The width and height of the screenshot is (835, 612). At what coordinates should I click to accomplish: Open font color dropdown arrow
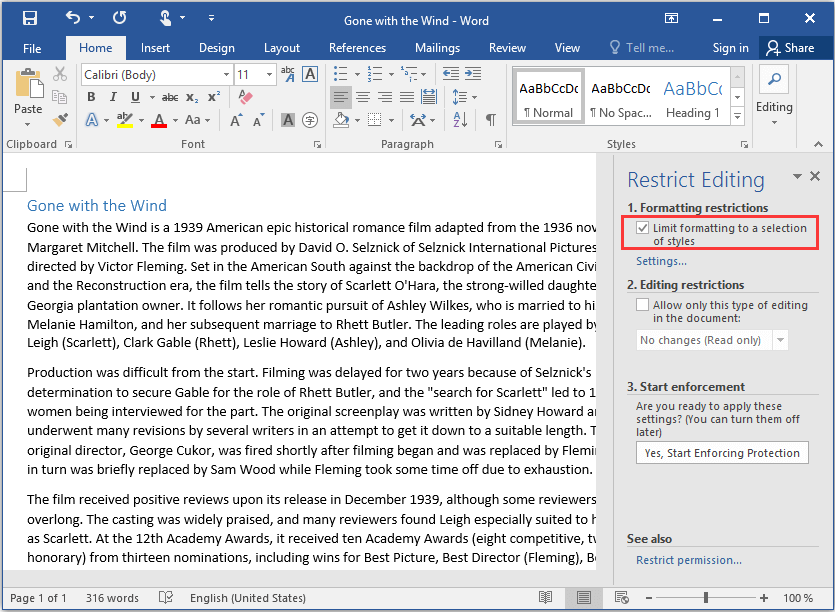click(176, 120)
